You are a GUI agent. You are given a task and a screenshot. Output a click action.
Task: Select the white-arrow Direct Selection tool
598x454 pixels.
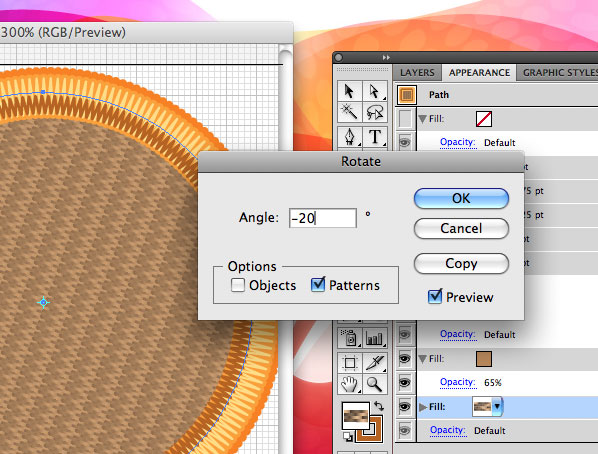(x=375, y=92)
